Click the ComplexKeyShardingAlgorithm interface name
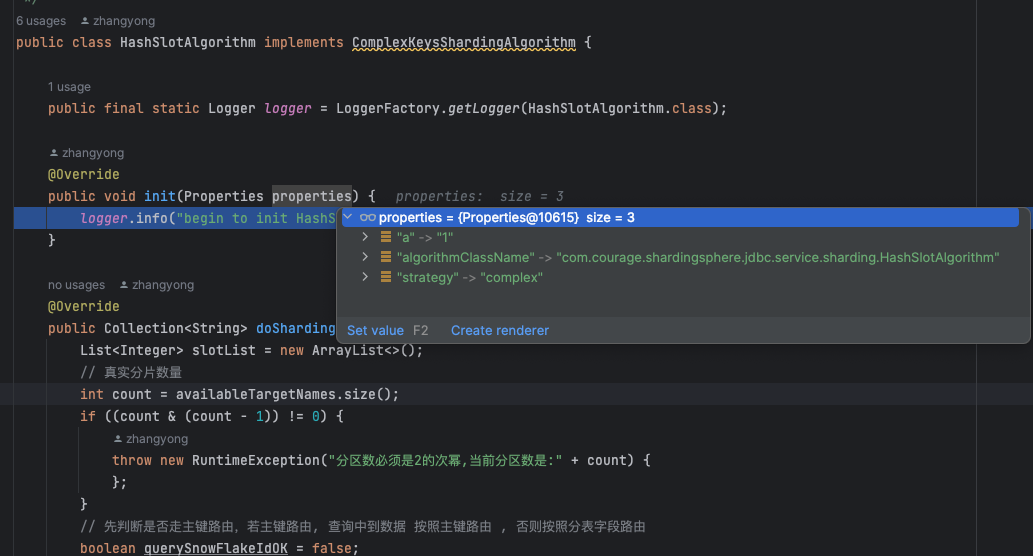This screenshot has height=556, width=1033. pos(464,43)
